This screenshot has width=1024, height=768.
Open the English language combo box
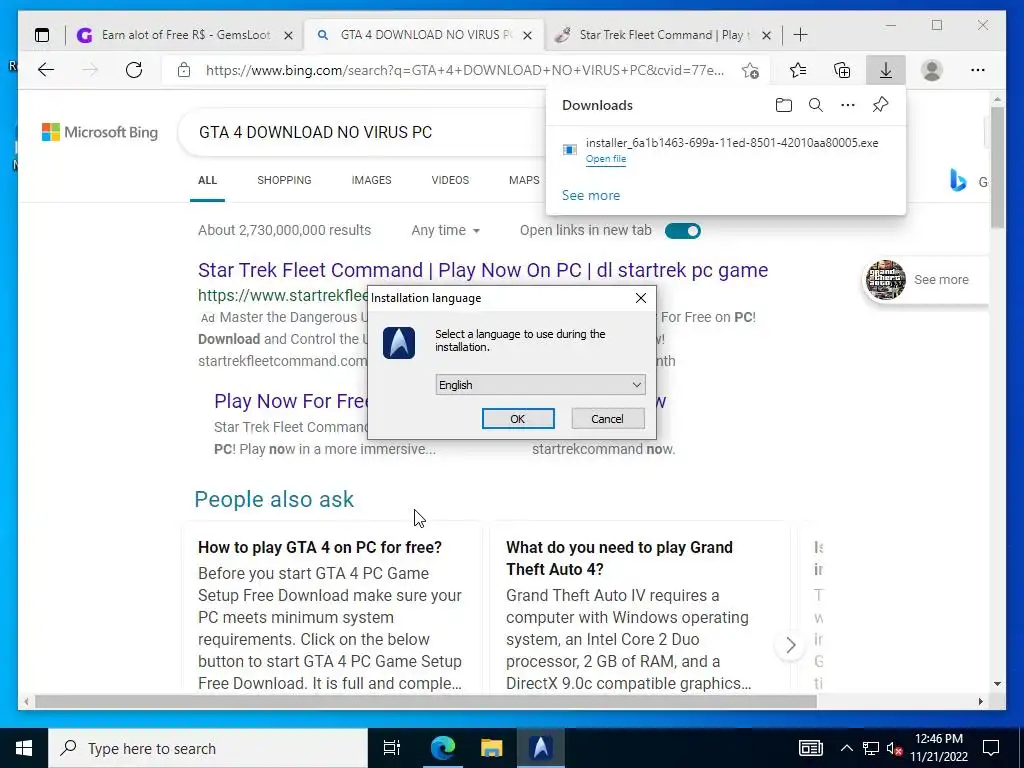coord(540,385)
